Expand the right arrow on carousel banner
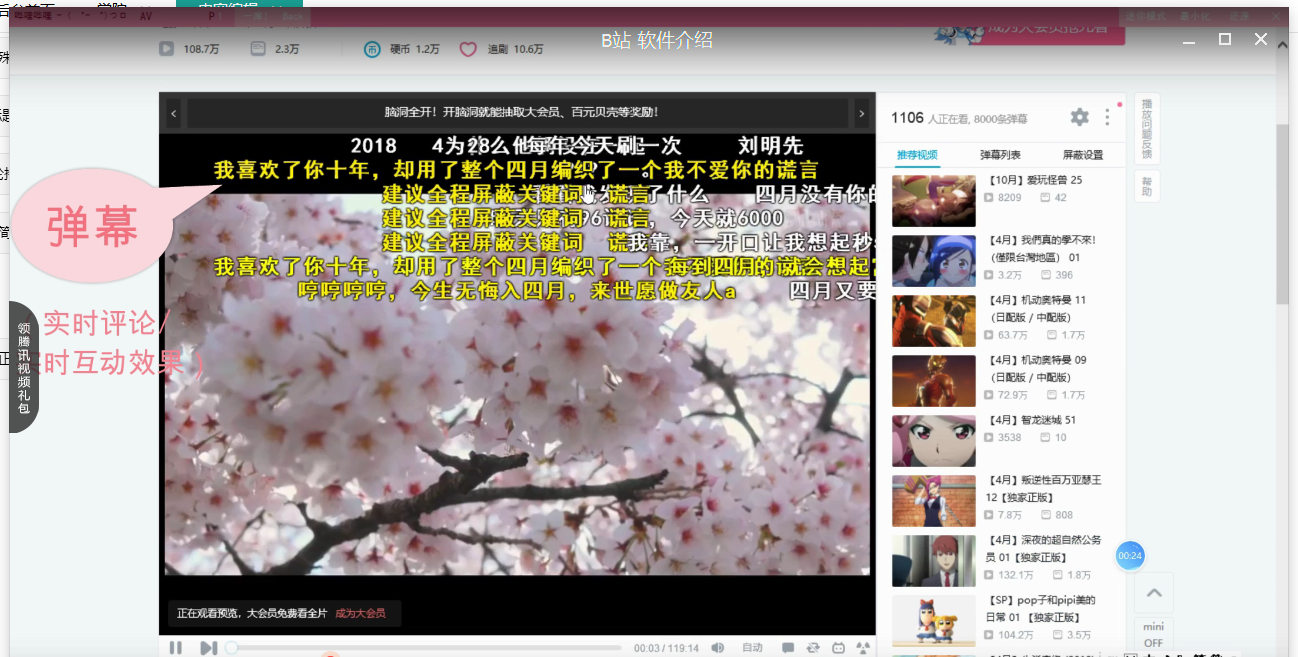The height and width of the screenshot is (657, 1298). point(861,115)
